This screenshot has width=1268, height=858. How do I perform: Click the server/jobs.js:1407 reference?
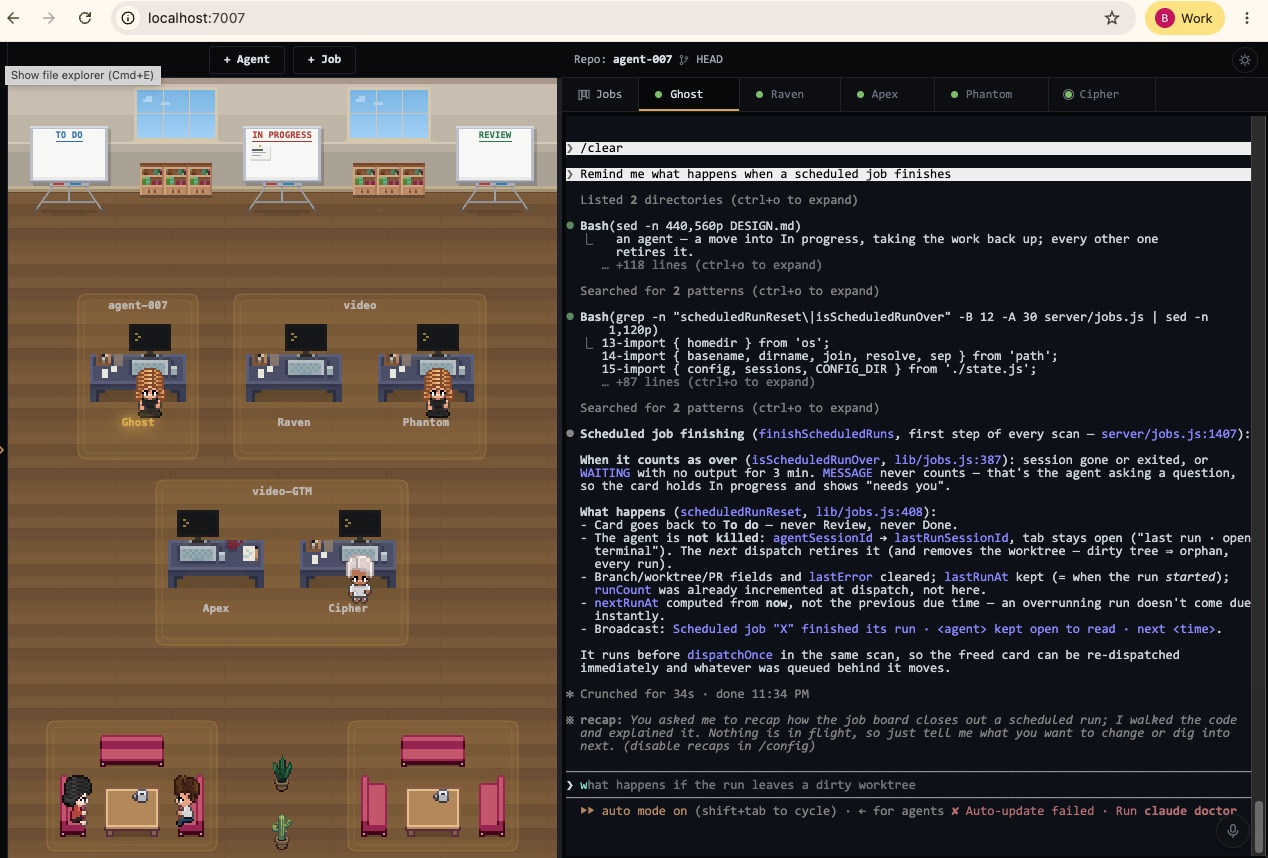coord(1170,434)
